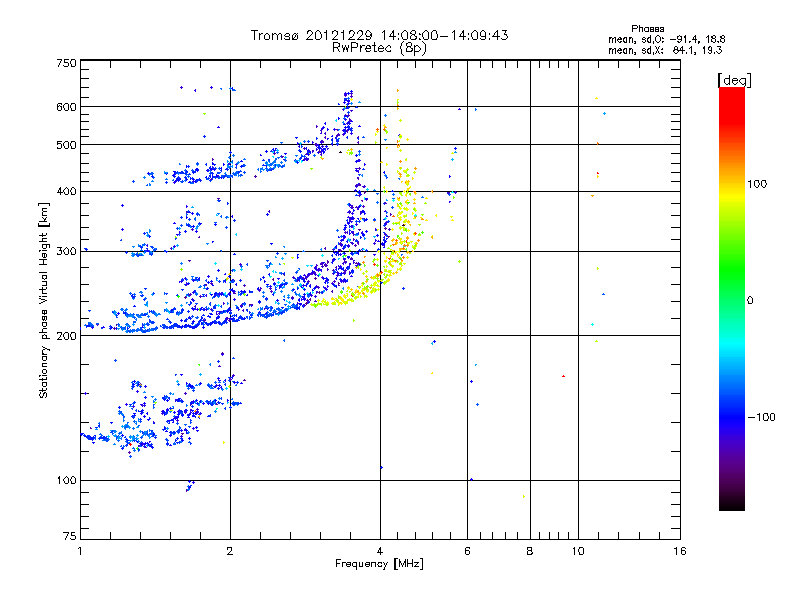
Task: Click the y-axis label '600'
Action: 66,107
